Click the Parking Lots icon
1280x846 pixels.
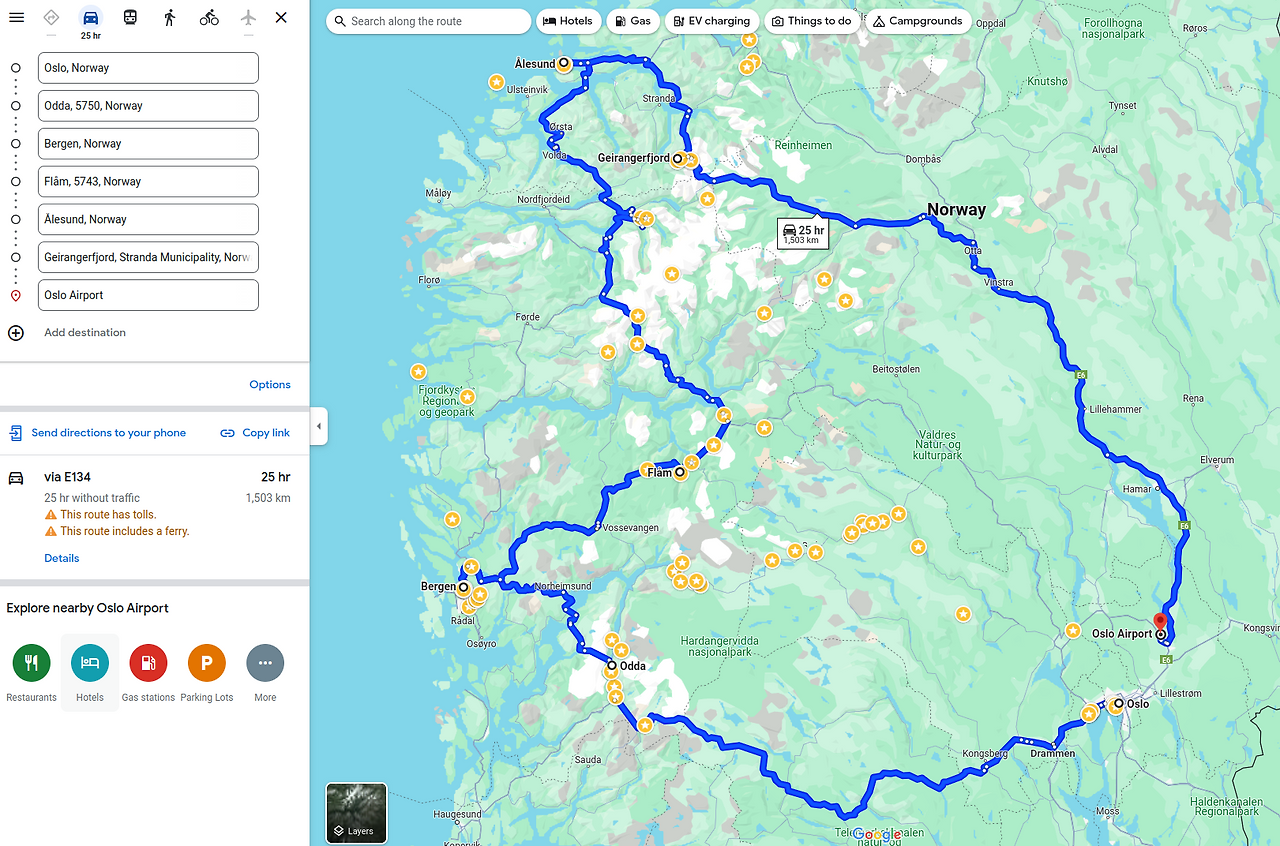tap(207, 663)
